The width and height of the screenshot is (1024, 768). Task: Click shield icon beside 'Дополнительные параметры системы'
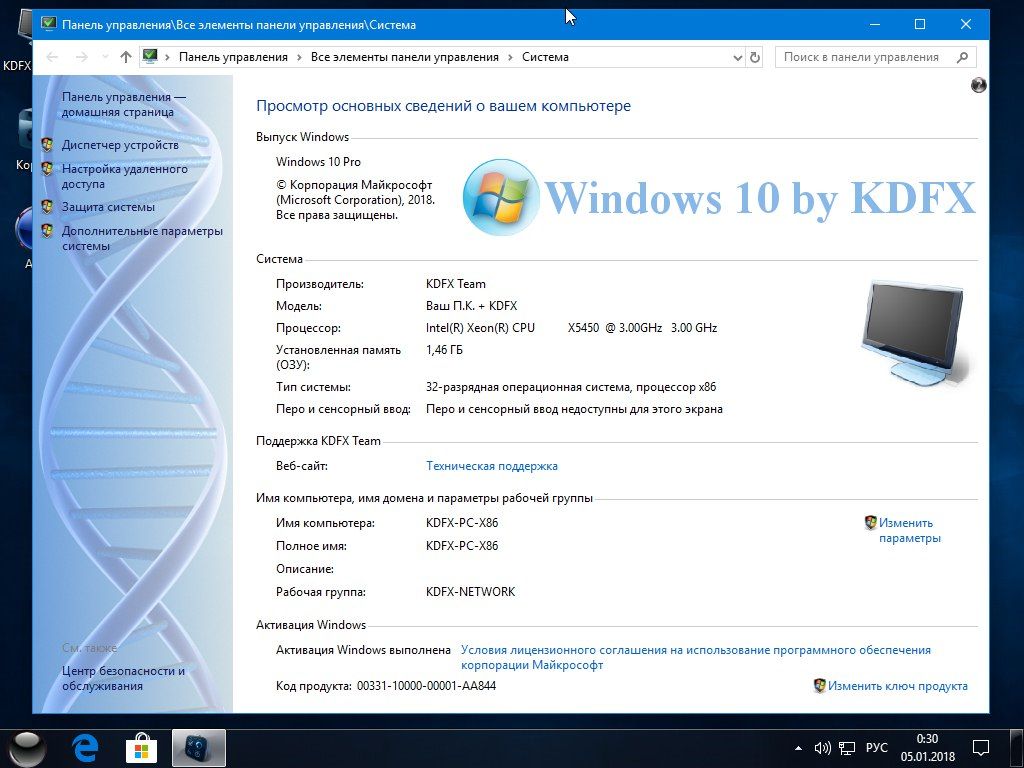click(x=47, y=231)
